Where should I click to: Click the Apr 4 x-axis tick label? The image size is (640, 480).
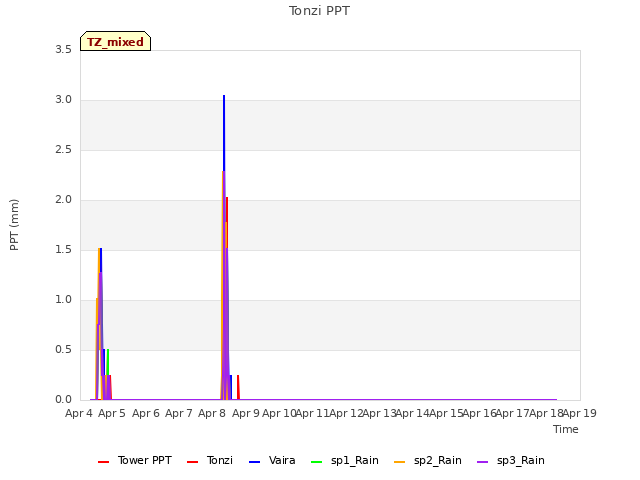pos(79,413)
